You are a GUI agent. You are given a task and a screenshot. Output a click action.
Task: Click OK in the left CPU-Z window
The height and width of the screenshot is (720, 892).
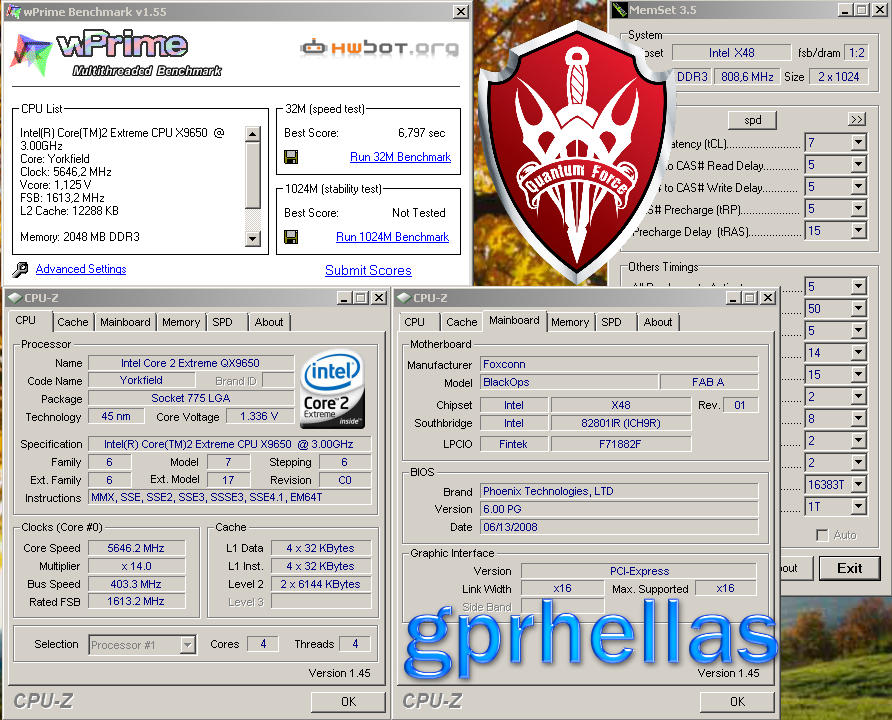click(x=348, y=702)
